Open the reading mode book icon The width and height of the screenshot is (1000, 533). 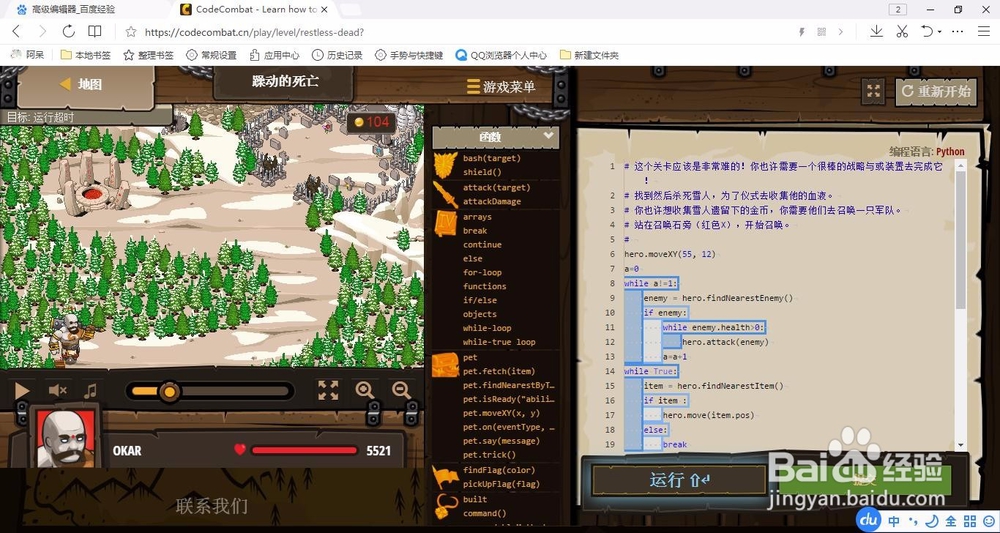pyautogui.click(x=94, y=31)
